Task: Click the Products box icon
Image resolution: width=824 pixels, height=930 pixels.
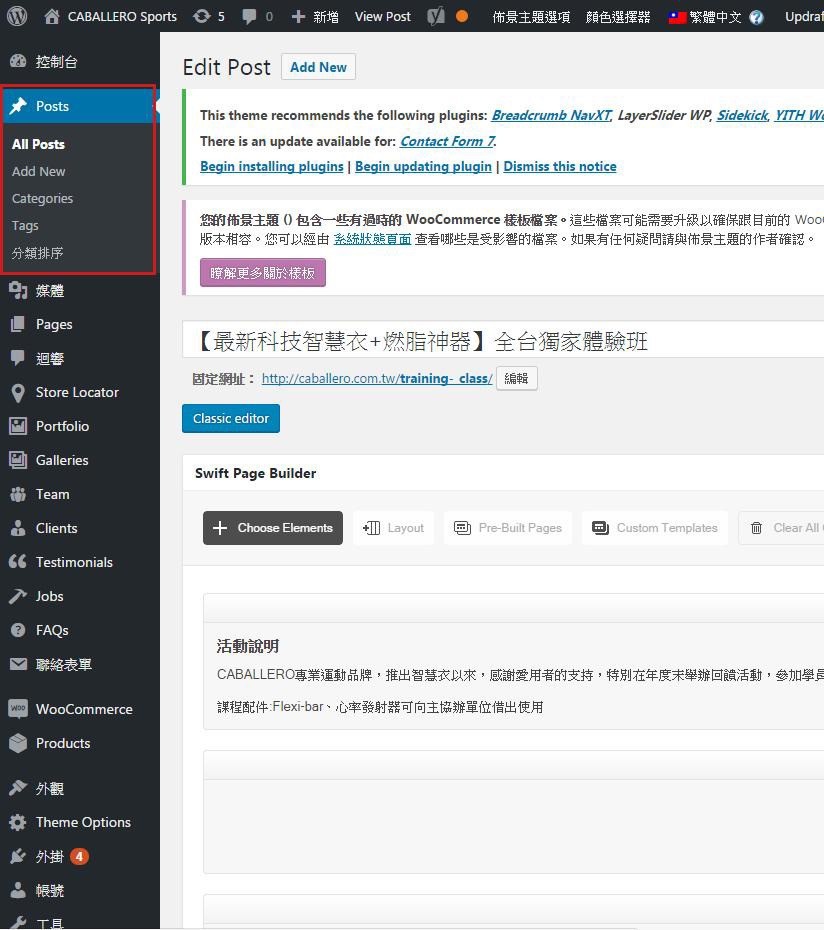Action: pyautogui.click(x=18, y=743)
